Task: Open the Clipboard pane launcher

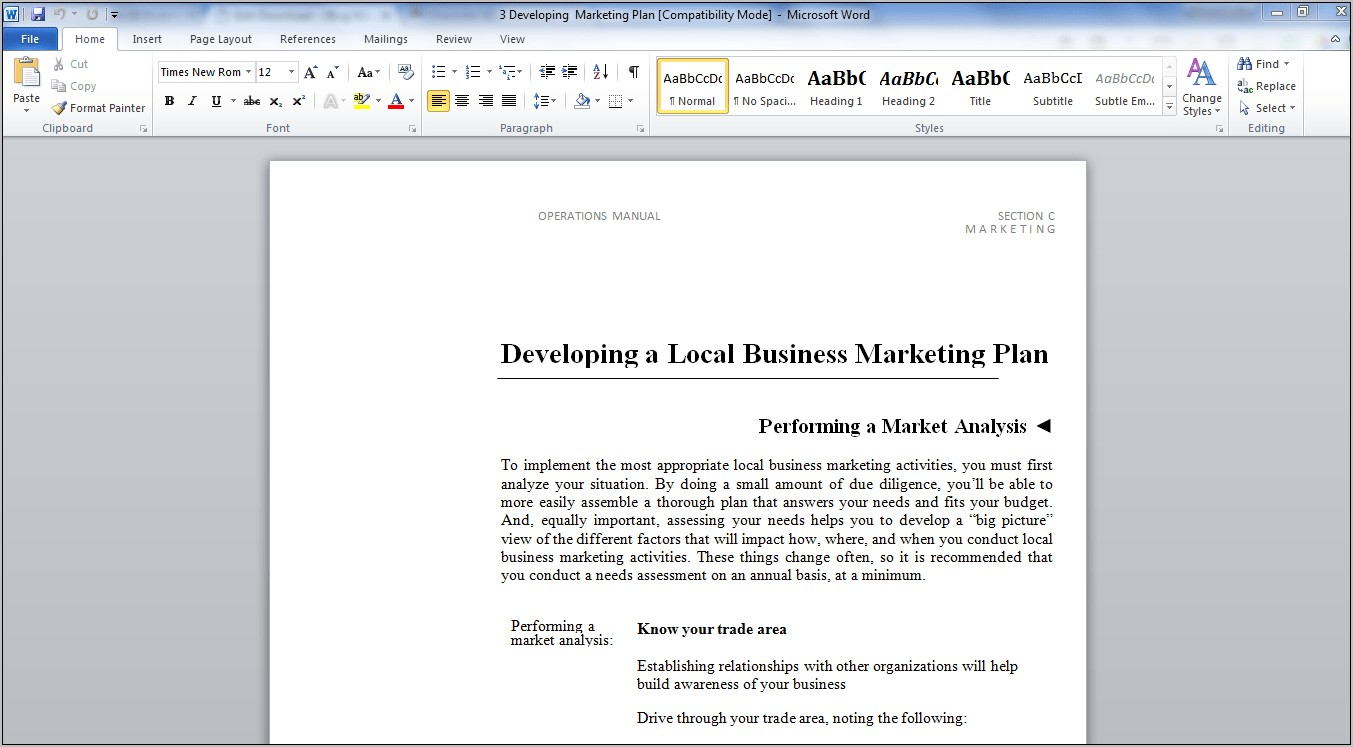Action: coord(143,129)
